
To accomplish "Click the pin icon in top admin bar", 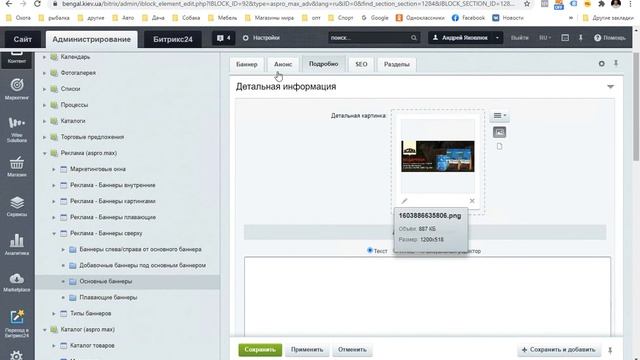I will 580,38.
